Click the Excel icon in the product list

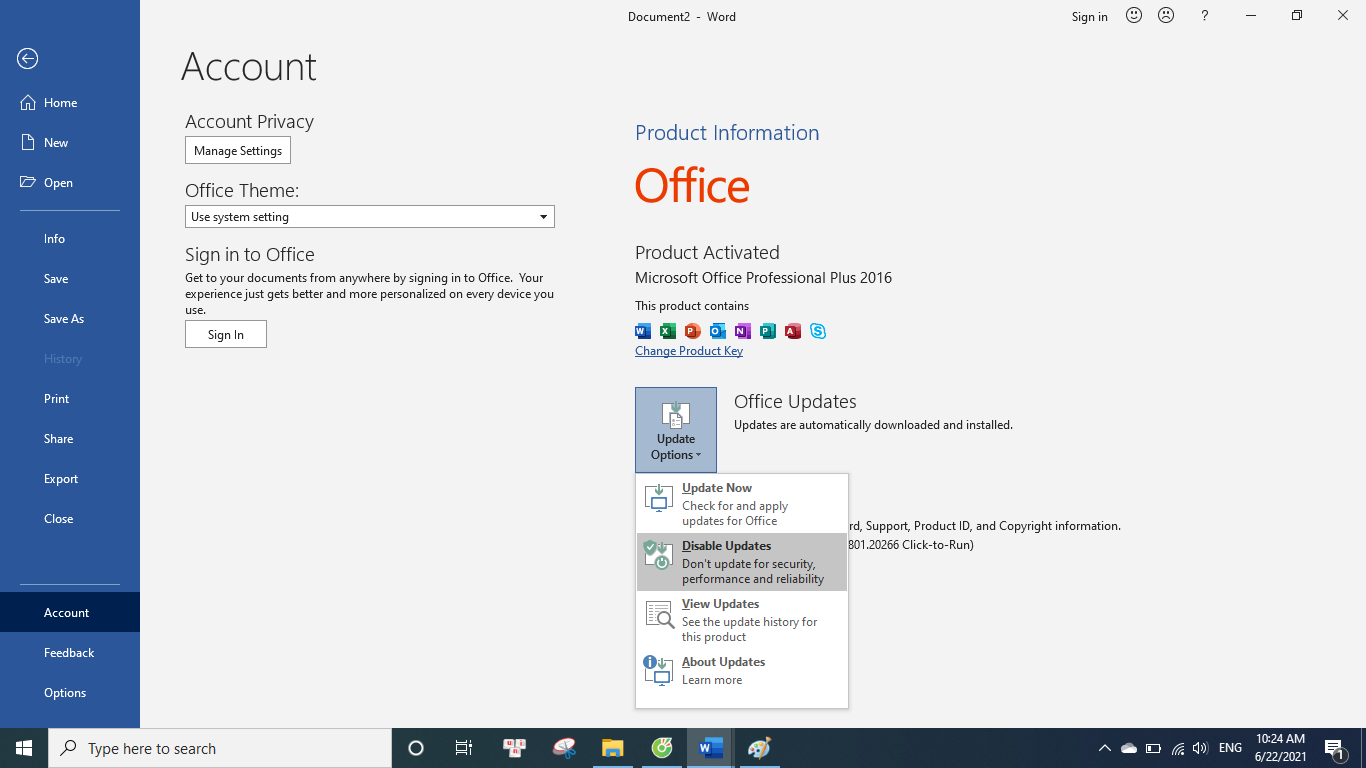click(x=667, y=331)
